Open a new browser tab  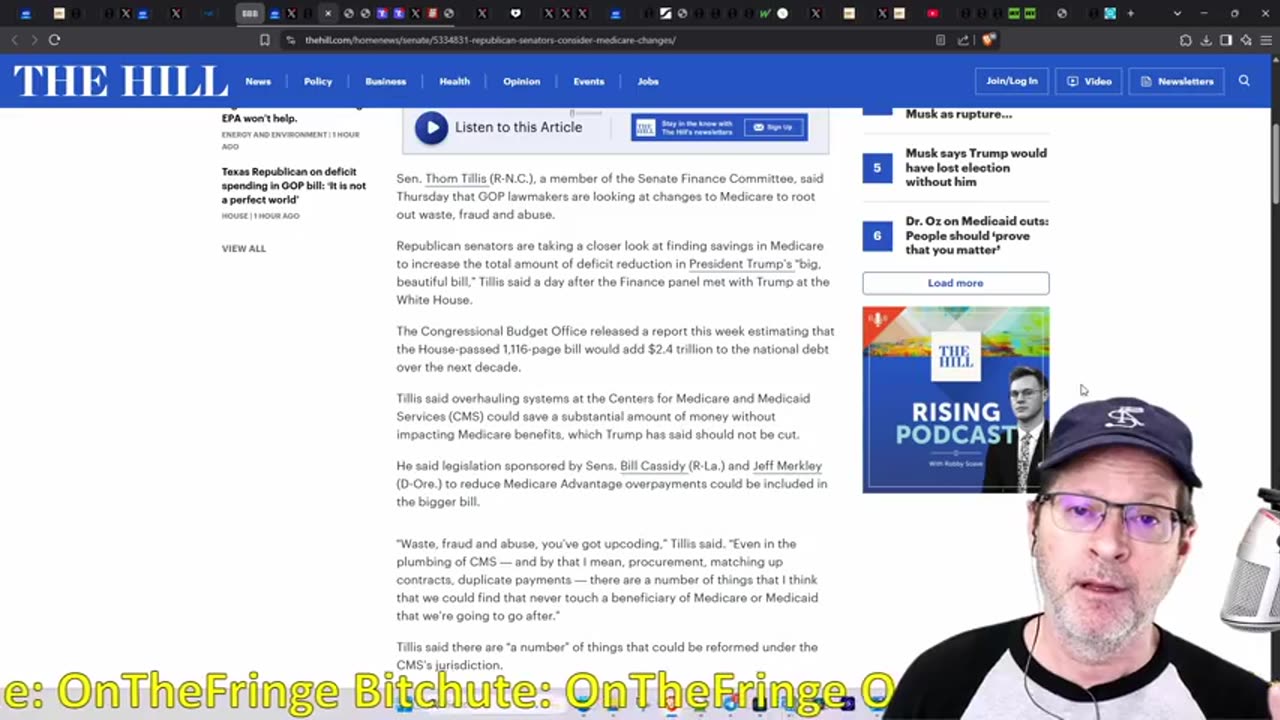click(1131, 13)
